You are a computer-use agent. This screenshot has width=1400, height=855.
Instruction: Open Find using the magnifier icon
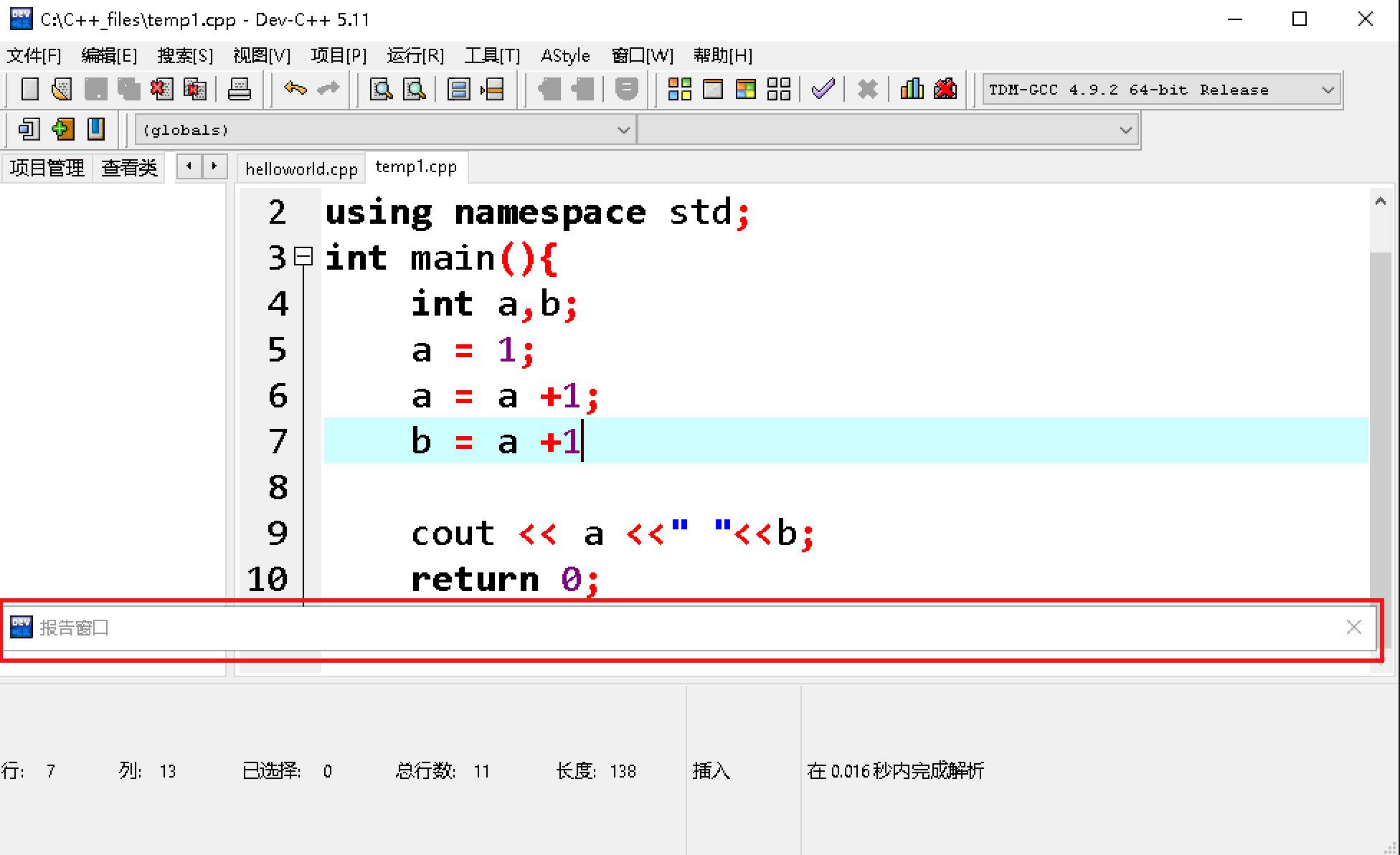[381, 89]
